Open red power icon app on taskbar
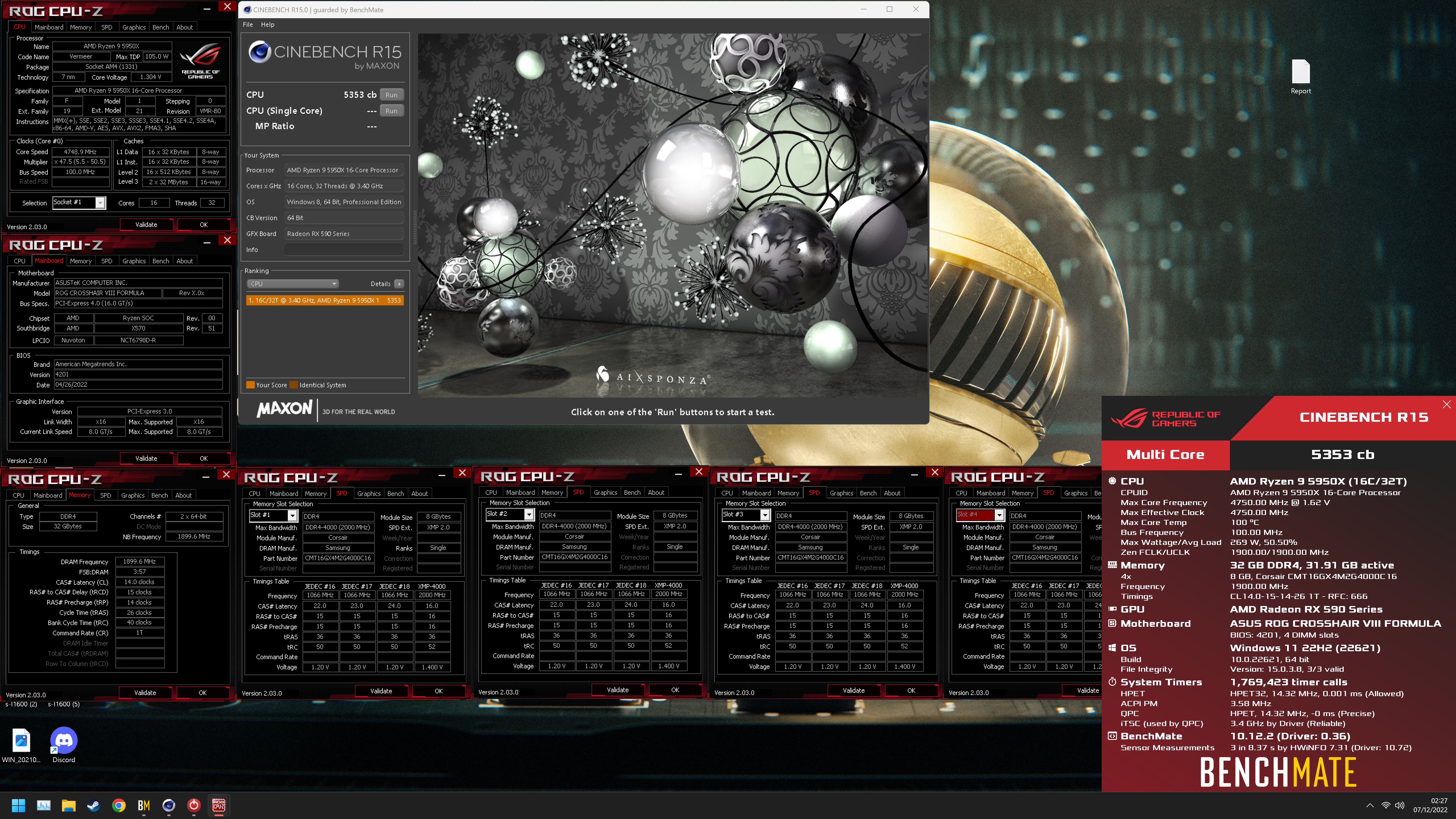Image resolution: width=1456 pixels, height=819 pixels. (193, 805)
